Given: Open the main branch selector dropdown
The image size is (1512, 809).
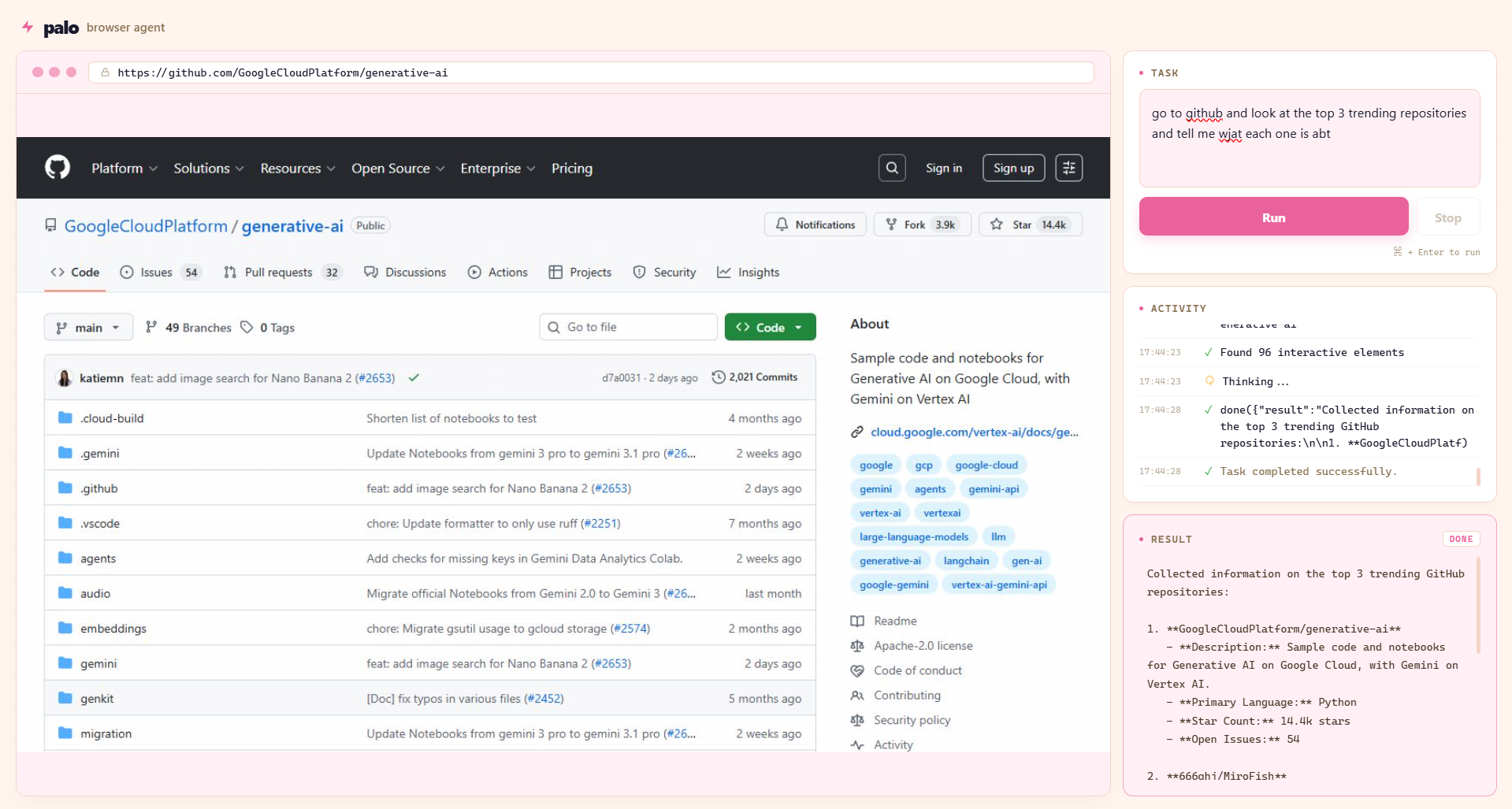Looking at the screenshot, I should click(x=88, y=327).
